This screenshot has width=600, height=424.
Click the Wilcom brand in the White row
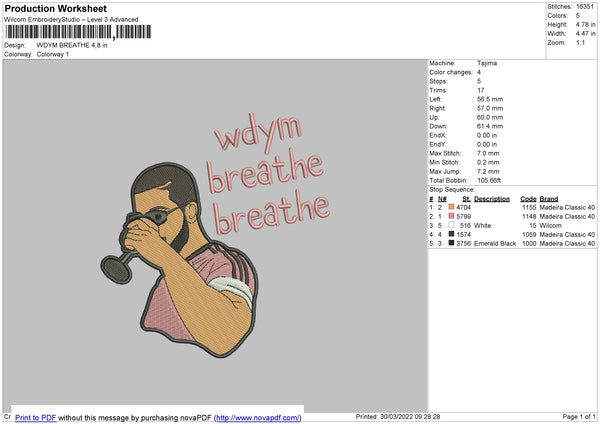click(x=551, y=225)
